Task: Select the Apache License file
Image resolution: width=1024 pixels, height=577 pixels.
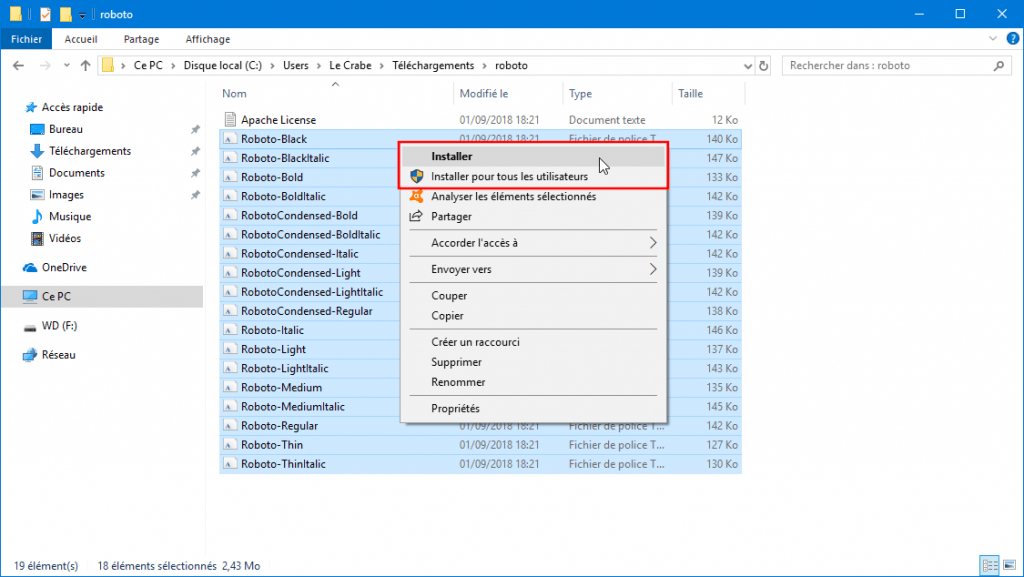Action: coord(278,120)
